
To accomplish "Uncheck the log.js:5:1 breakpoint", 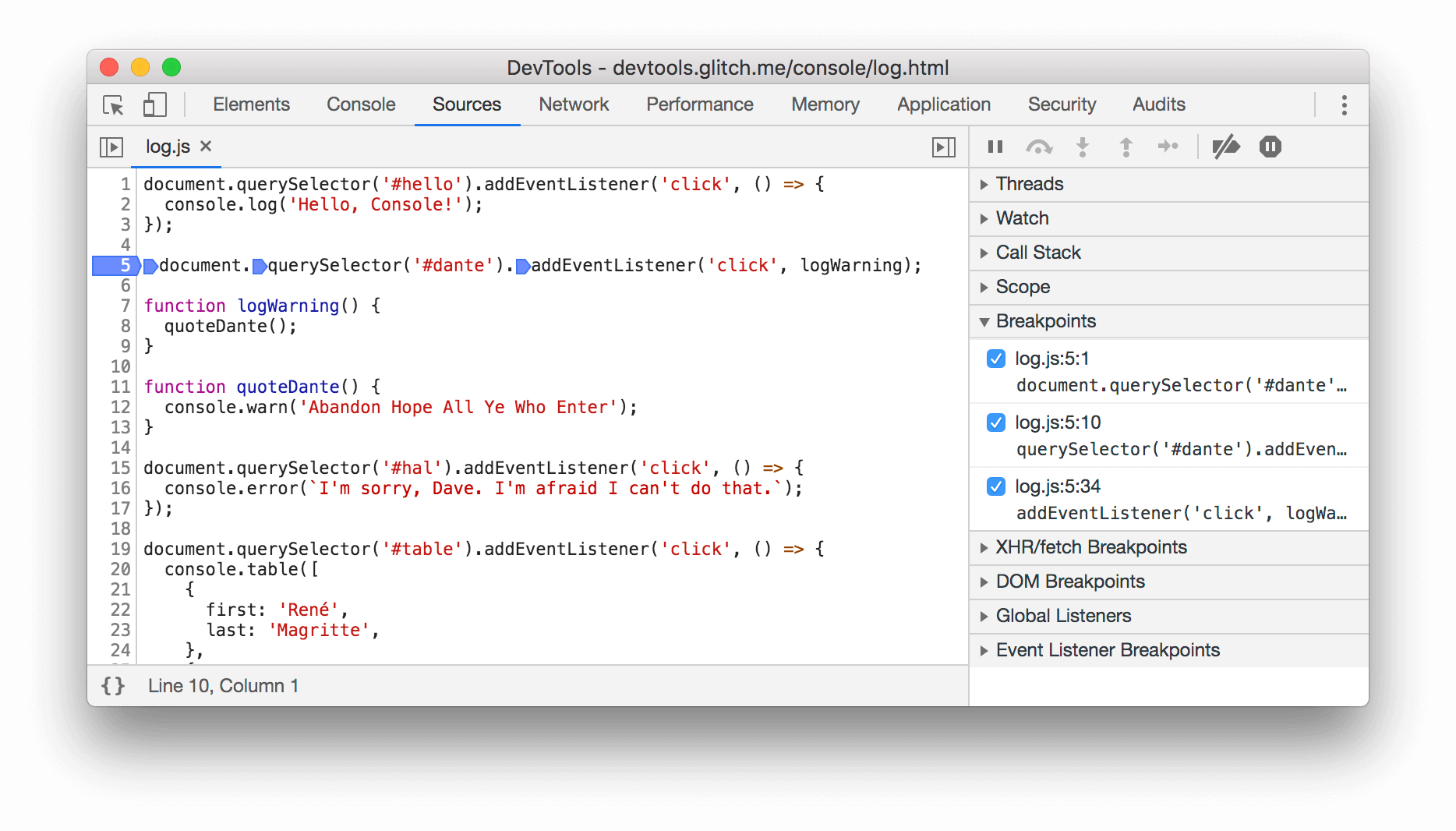I will click(995, 359).
